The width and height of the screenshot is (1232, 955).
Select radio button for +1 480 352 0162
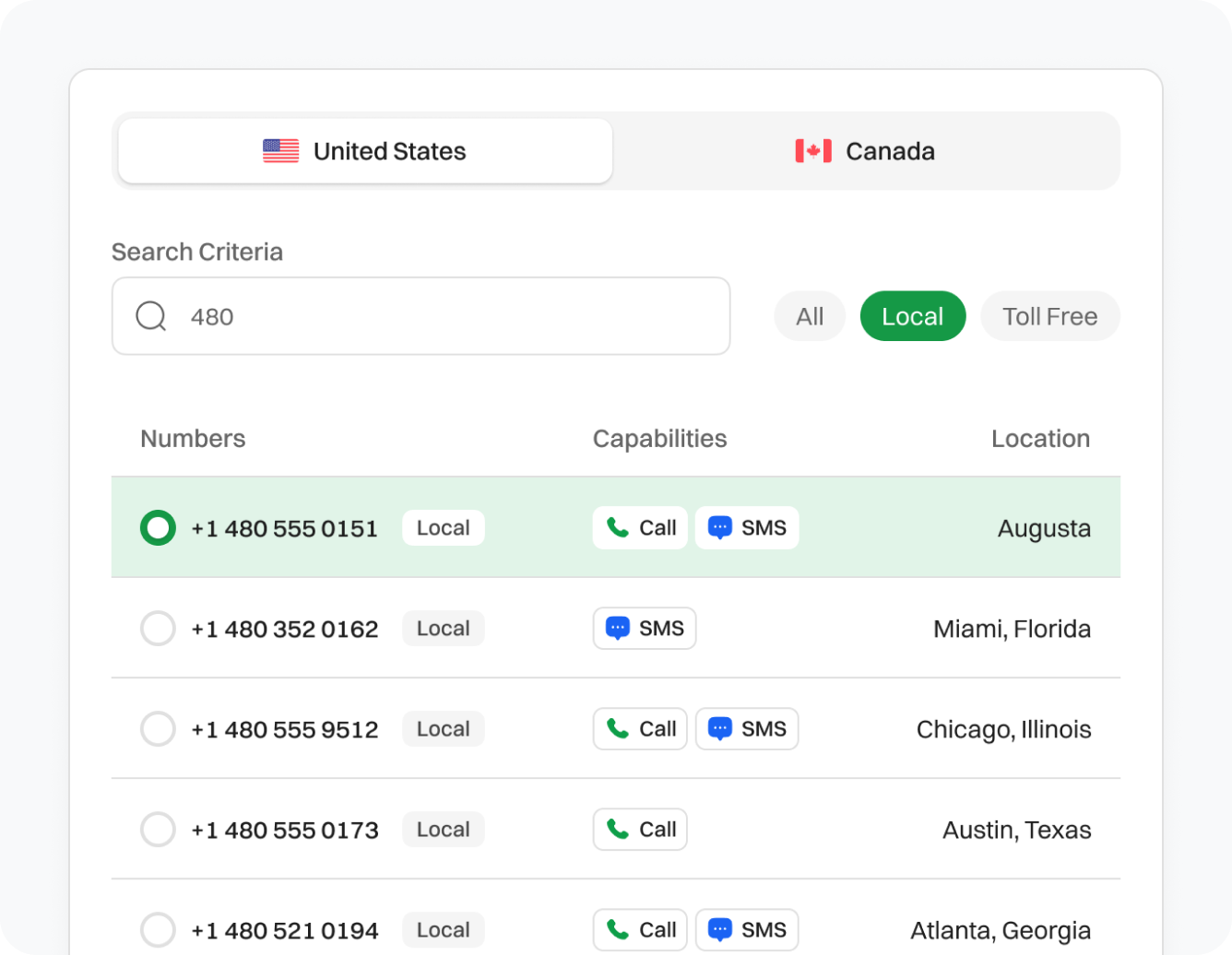coord(158,629)
